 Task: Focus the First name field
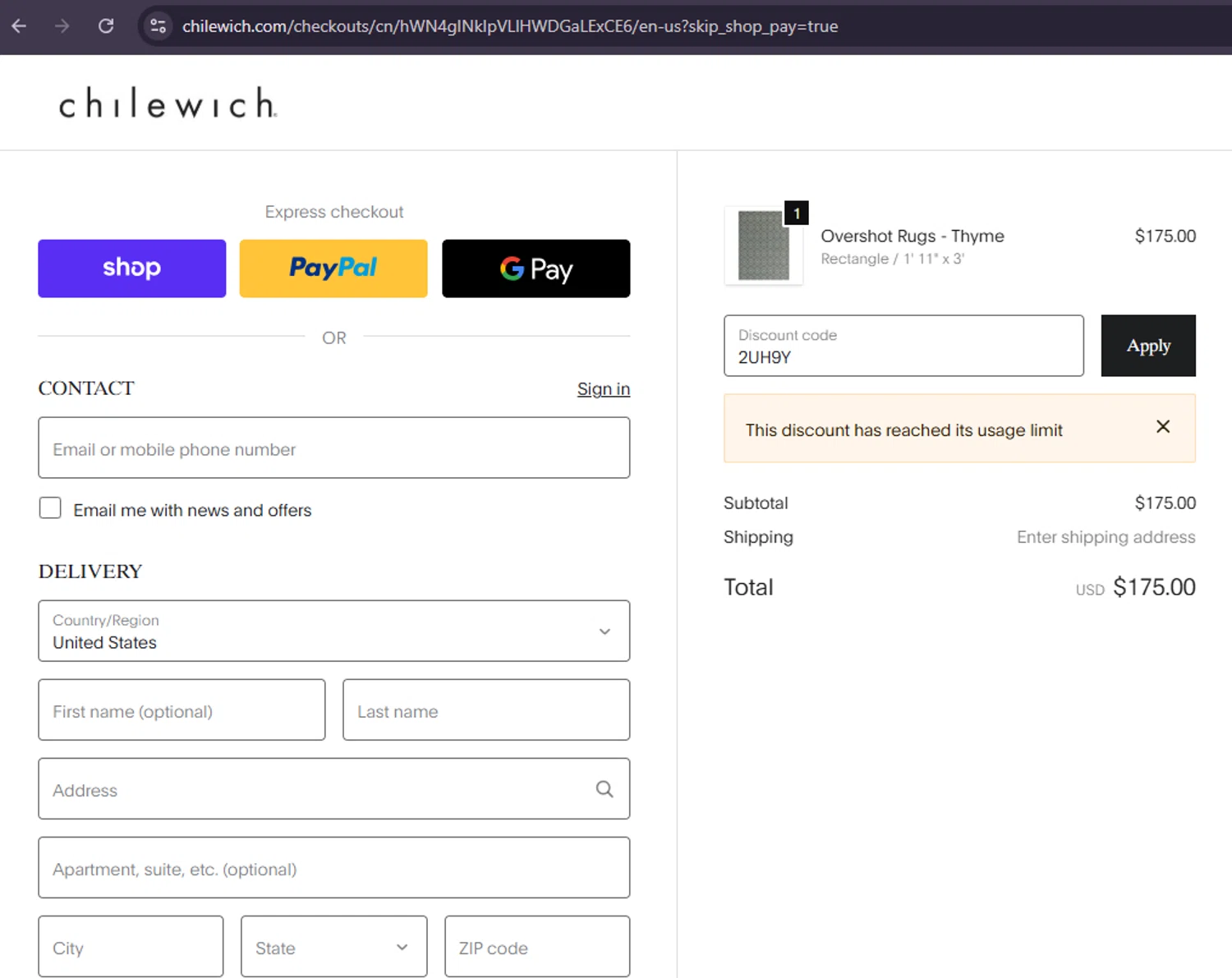click(x=182, y=709)
